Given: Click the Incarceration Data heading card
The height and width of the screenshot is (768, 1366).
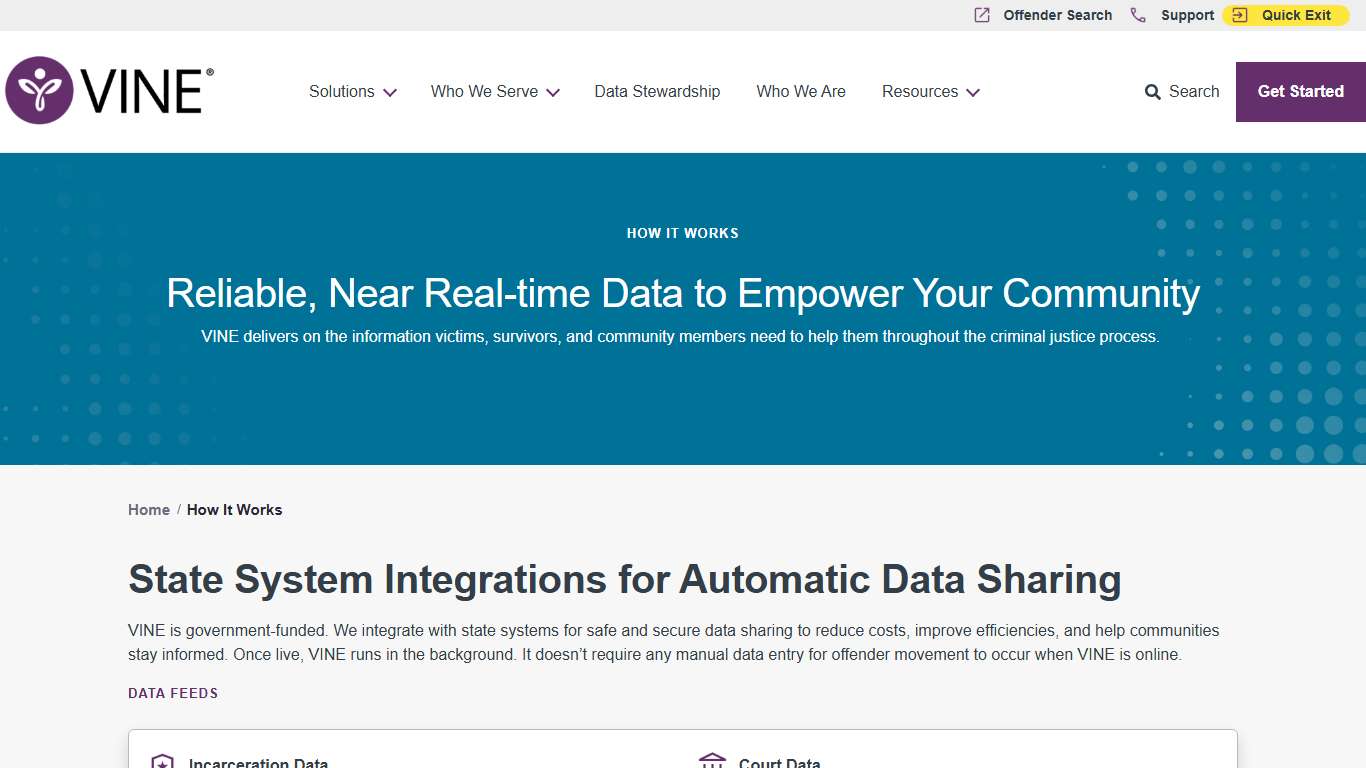Looking at the screenshot, I should 258,761.
